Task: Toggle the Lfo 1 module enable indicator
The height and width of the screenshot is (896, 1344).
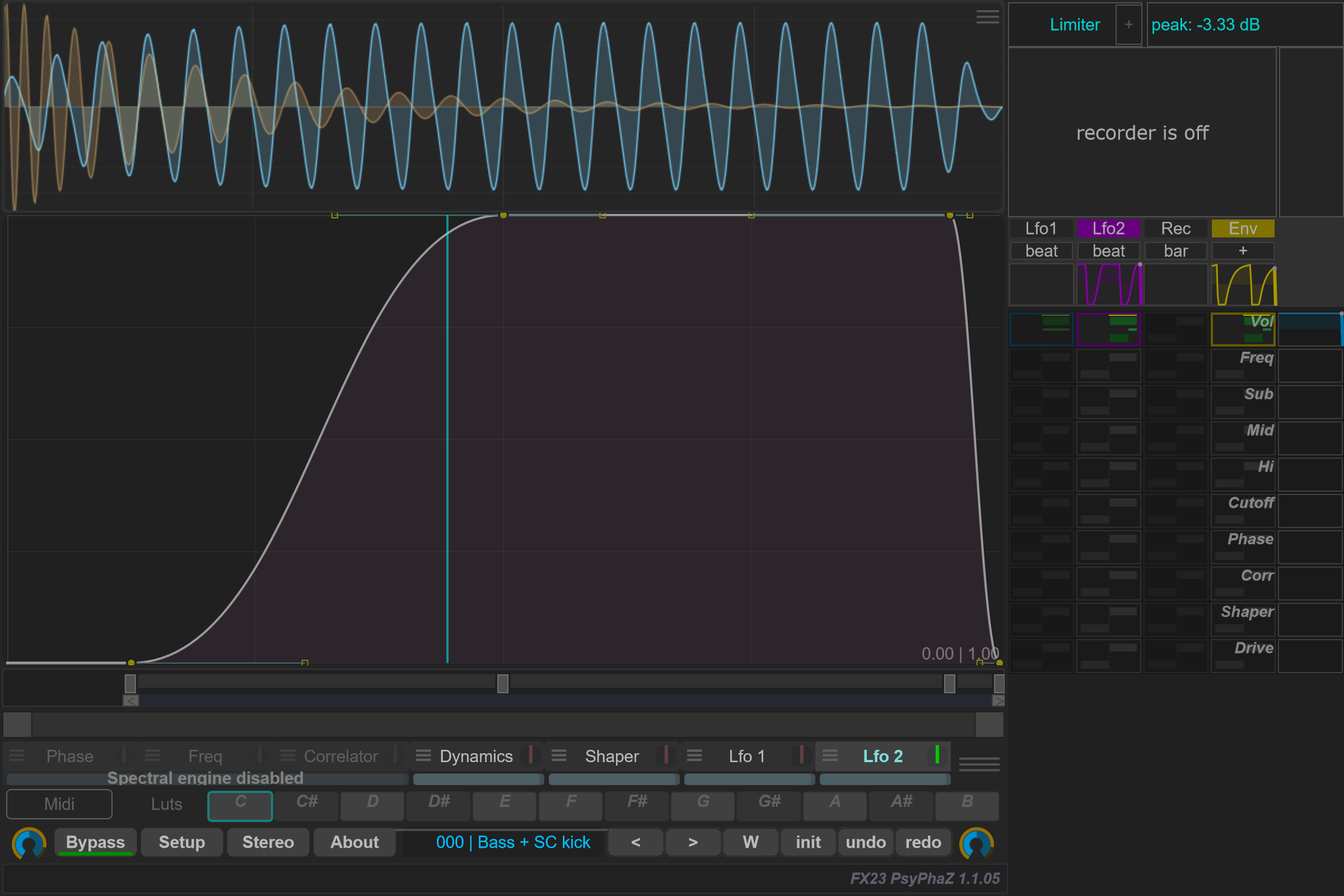Action: [802, 754]
